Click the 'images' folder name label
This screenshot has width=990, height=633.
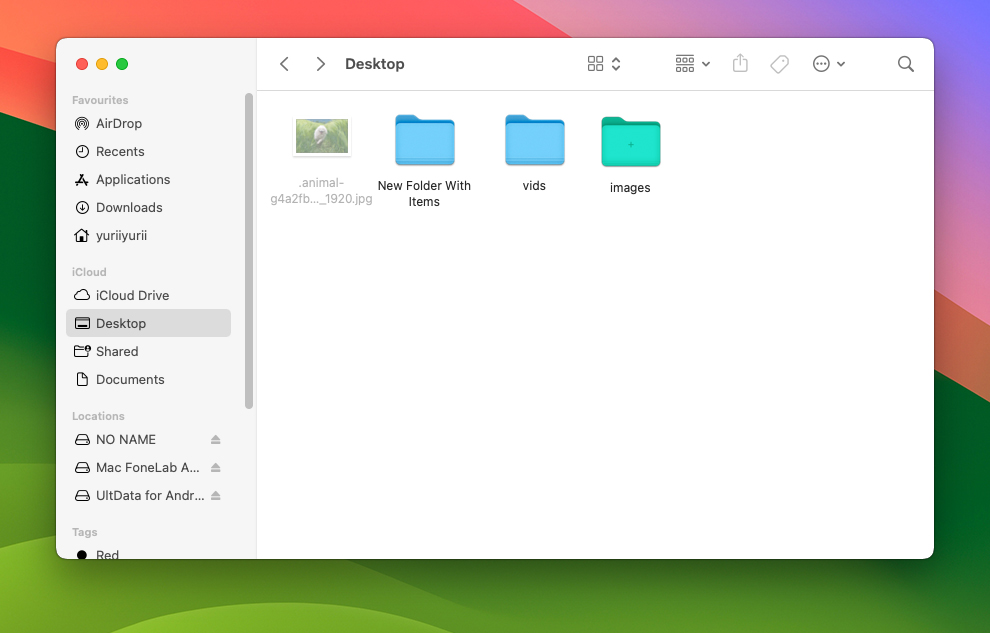coord(630,187)
